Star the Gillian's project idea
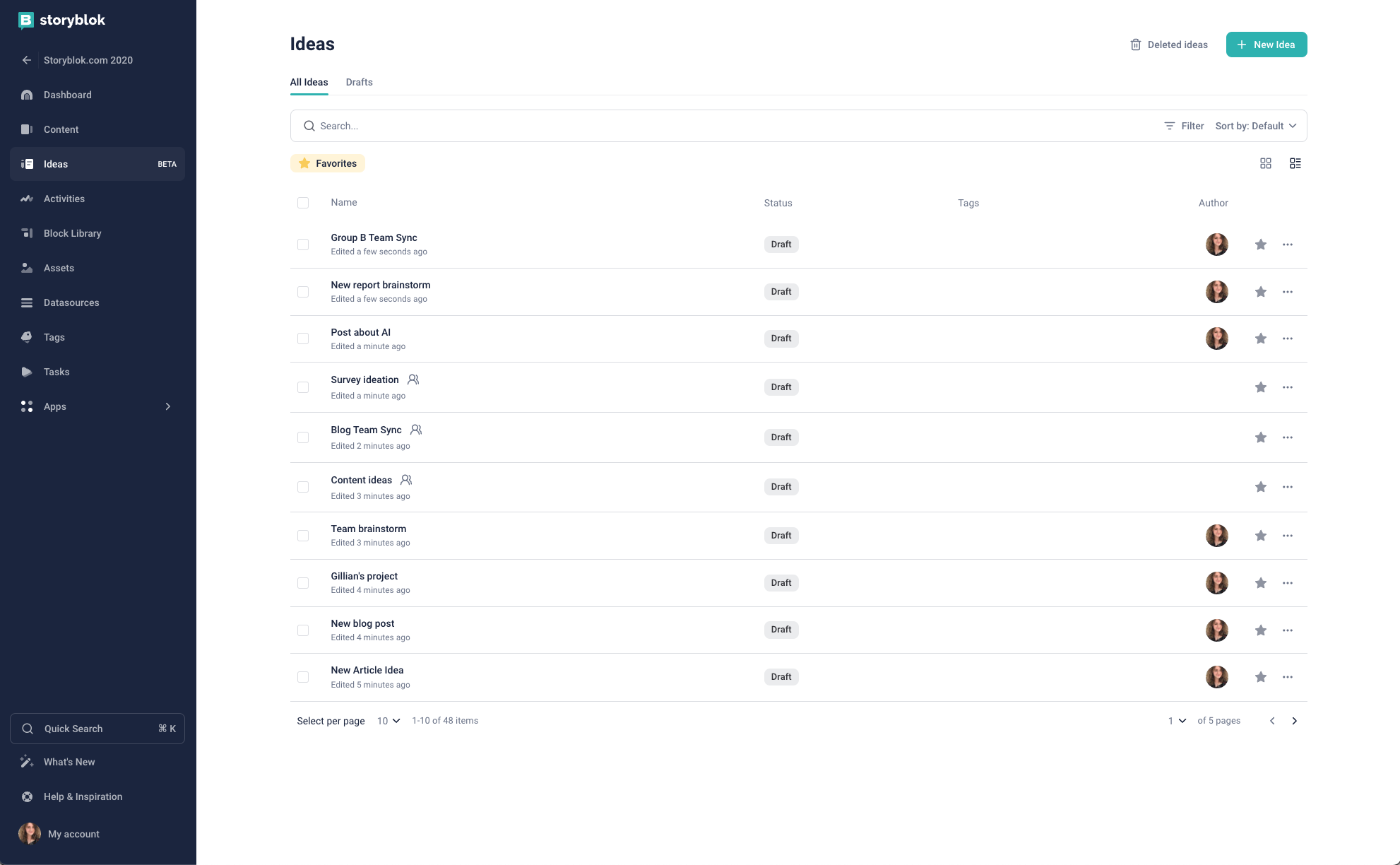Screen dimensions: 1400x865 pos(1261,583)
